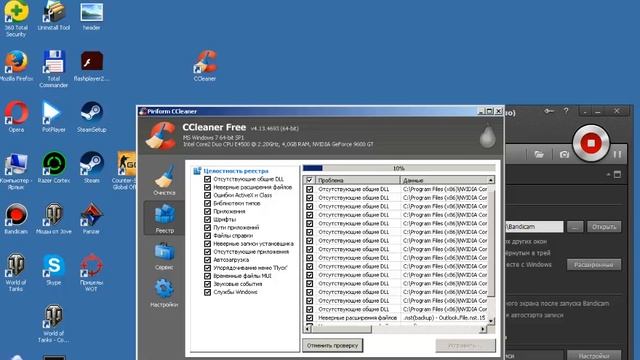Screen dimensions: 640x360
Task: Click Bandicam output folder path field
Action: click(534, 227)
